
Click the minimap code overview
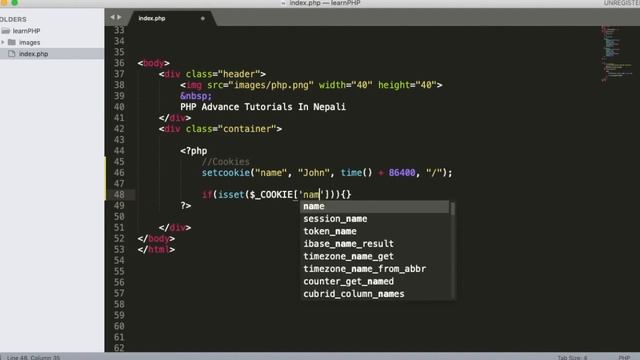pos(616,53)
